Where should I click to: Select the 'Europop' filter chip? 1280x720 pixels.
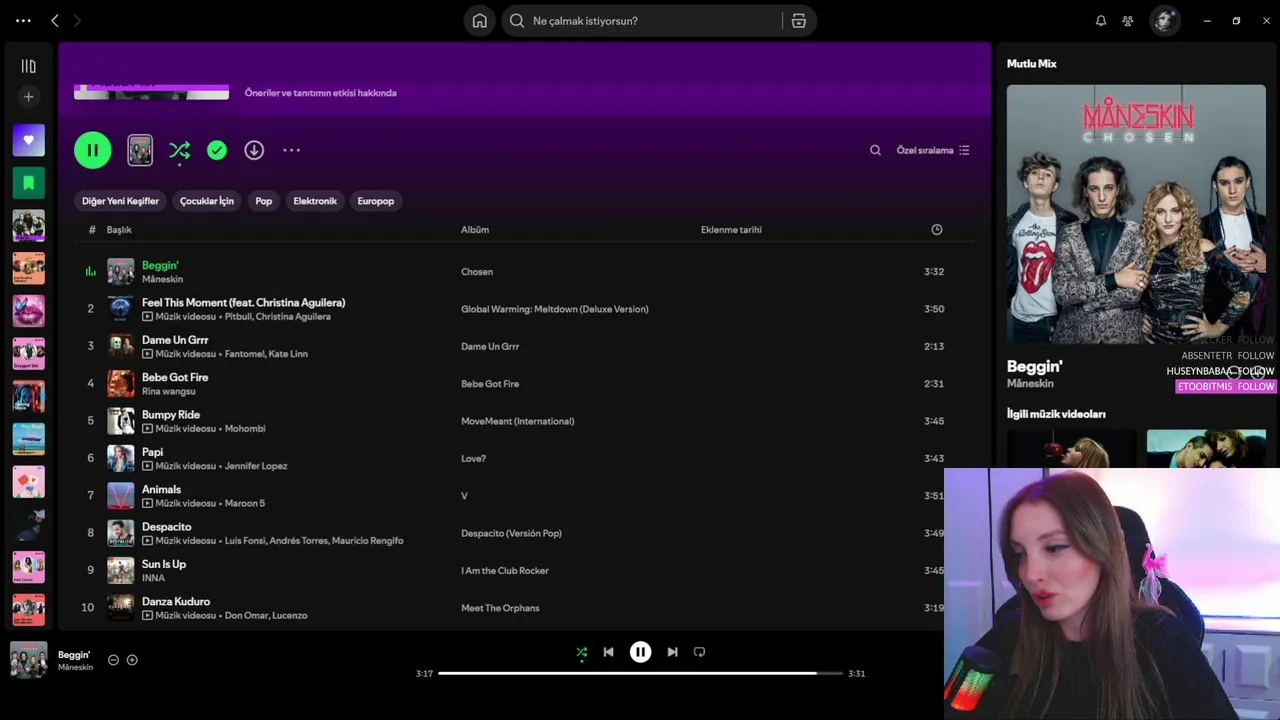click(x=376, y=201)
